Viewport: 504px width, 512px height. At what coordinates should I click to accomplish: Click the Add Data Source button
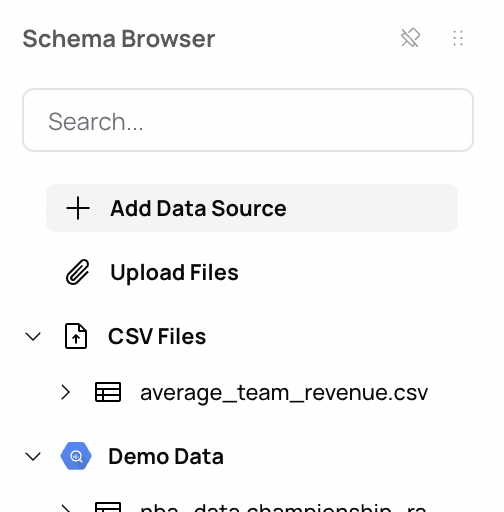[x=252, y=208]
